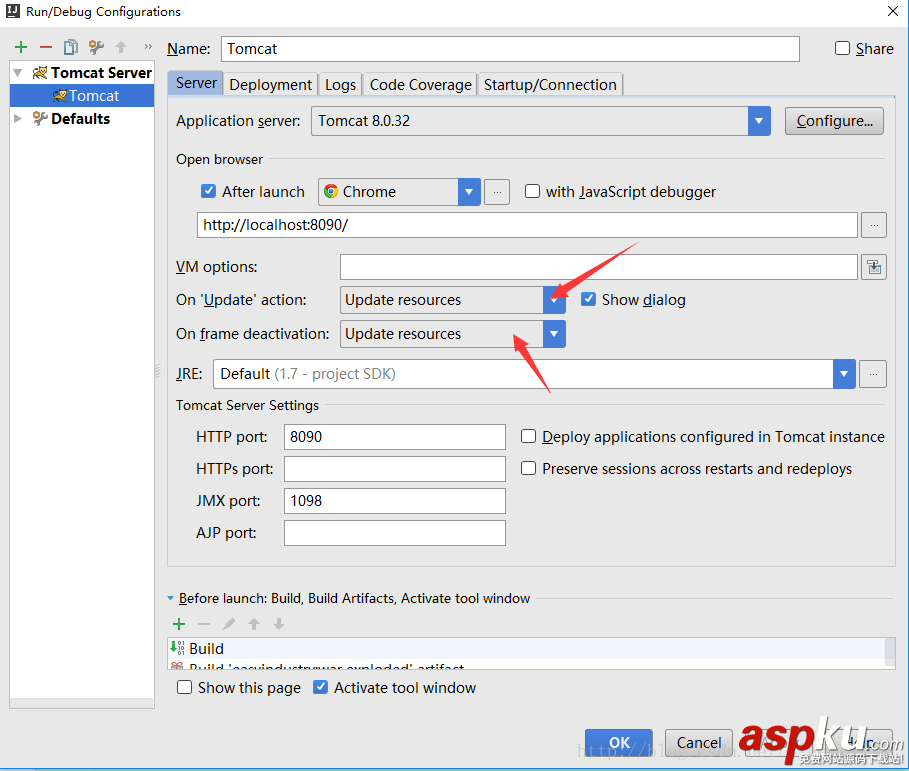
Task: Click the green plus in Before launch toolbar
Action: (179, 624)
